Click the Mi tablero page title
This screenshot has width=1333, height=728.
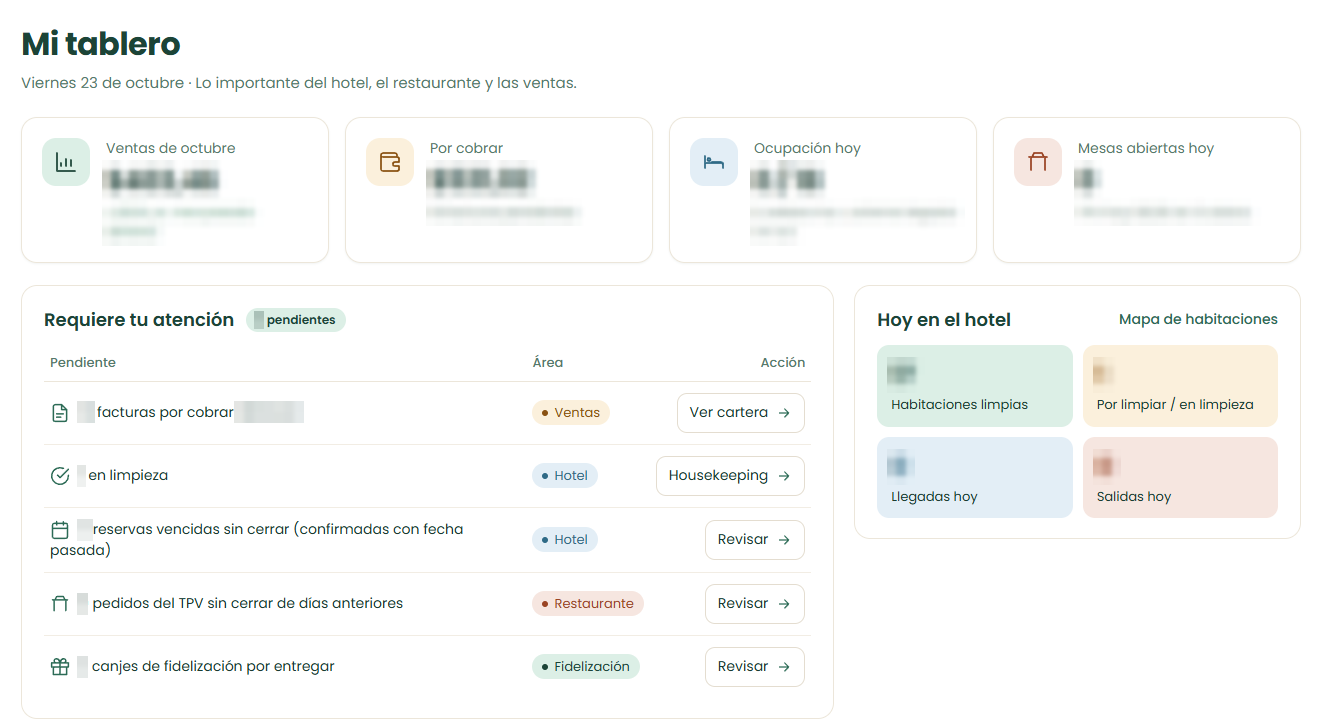[x=101, y=44]
